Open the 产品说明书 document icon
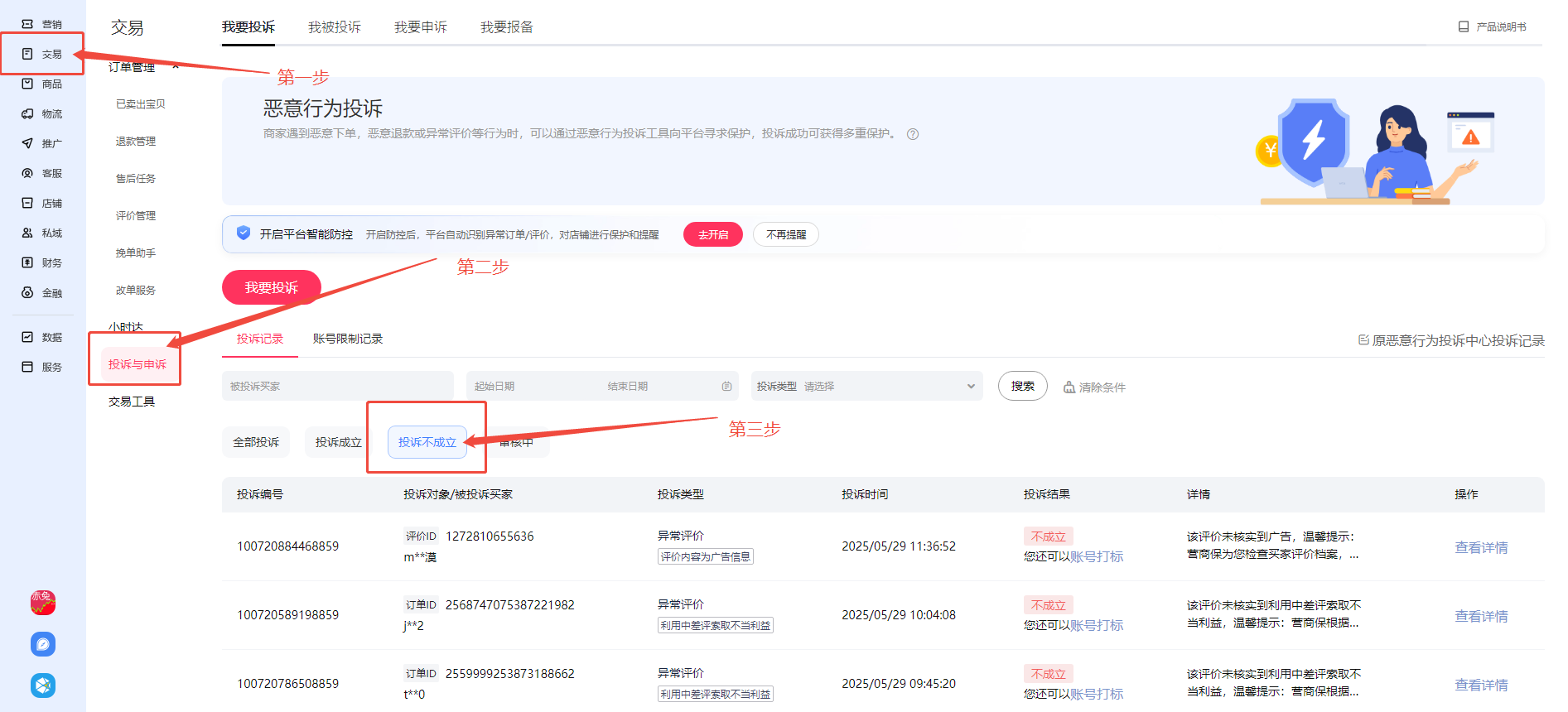1568x712 pixels. (x=1464, y=26)
